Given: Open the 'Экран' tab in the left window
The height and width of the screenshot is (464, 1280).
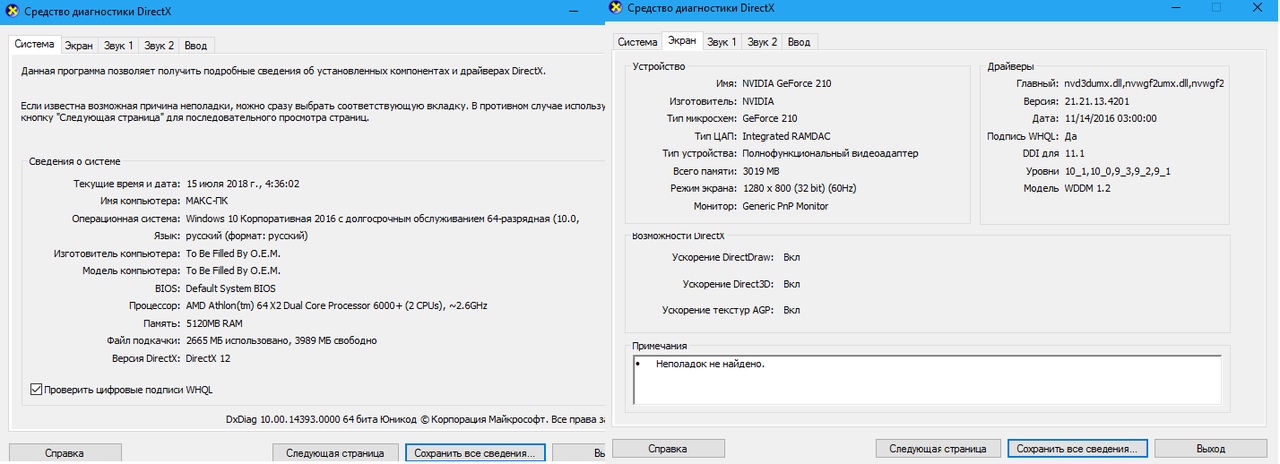Looking at the screenshot, I should [79, 45].
